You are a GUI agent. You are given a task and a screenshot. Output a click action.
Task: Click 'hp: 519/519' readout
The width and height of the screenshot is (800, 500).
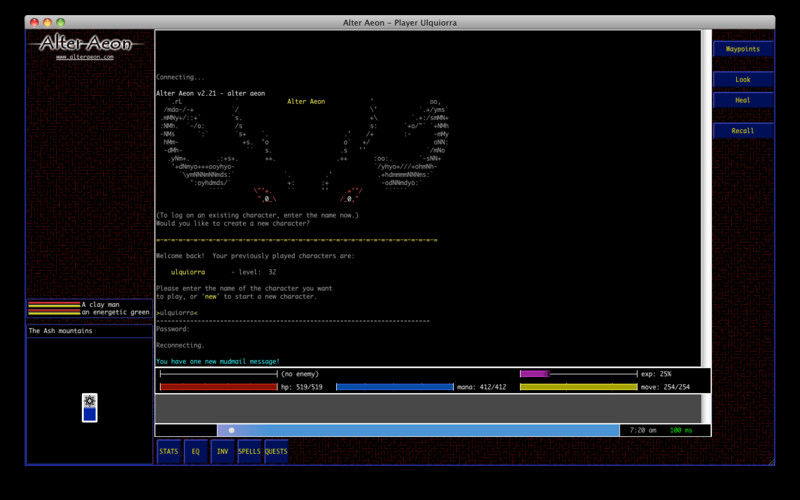(302, 387)
